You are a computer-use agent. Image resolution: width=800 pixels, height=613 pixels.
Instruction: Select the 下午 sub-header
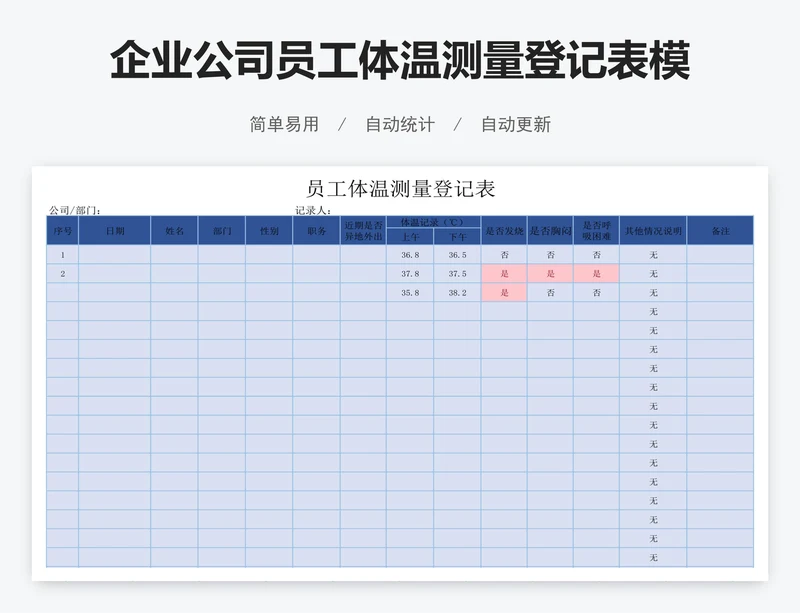click(x=458, y=237)
